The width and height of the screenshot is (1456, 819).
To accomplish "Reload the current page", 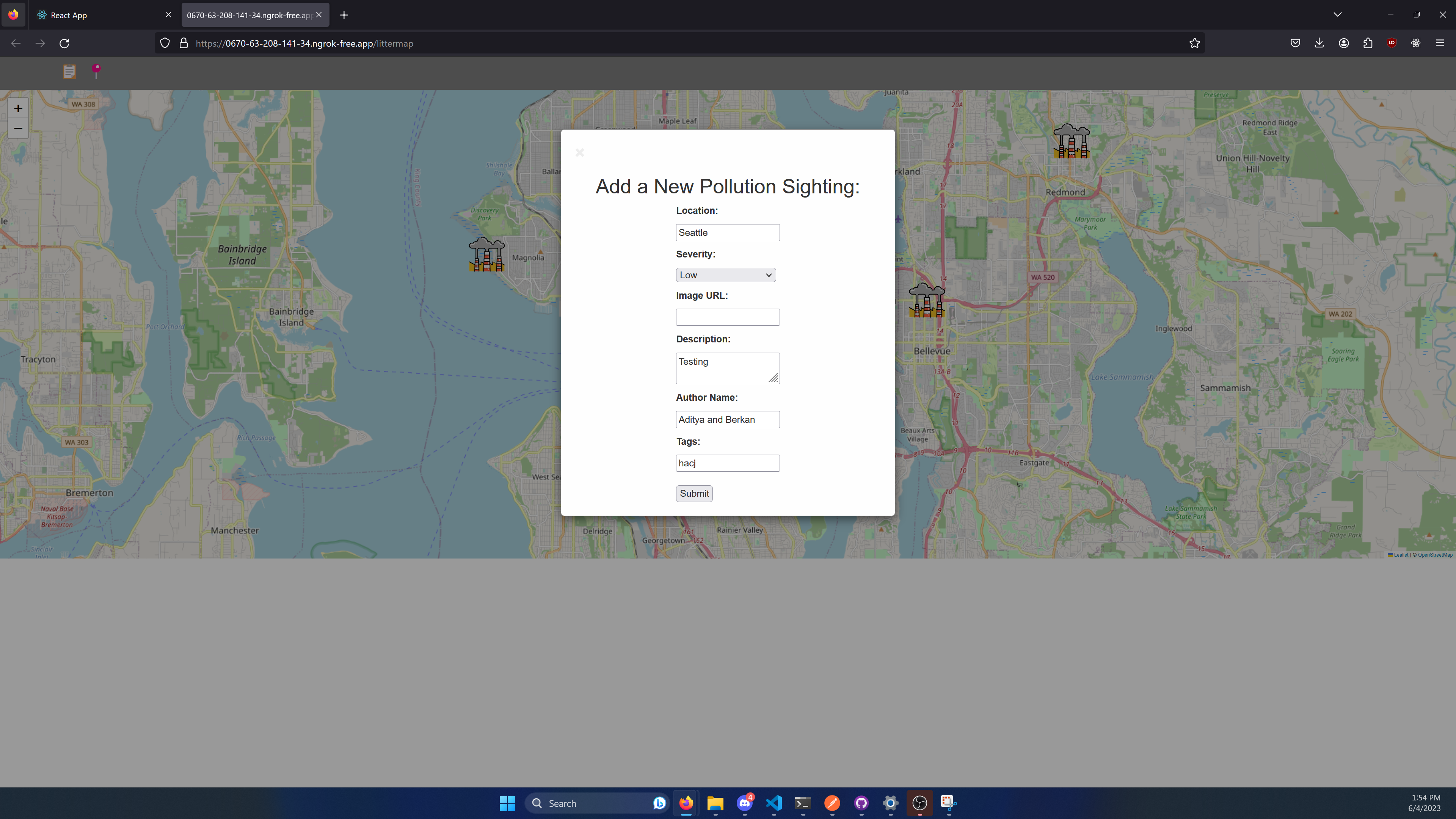I will [x=64, y=44].
